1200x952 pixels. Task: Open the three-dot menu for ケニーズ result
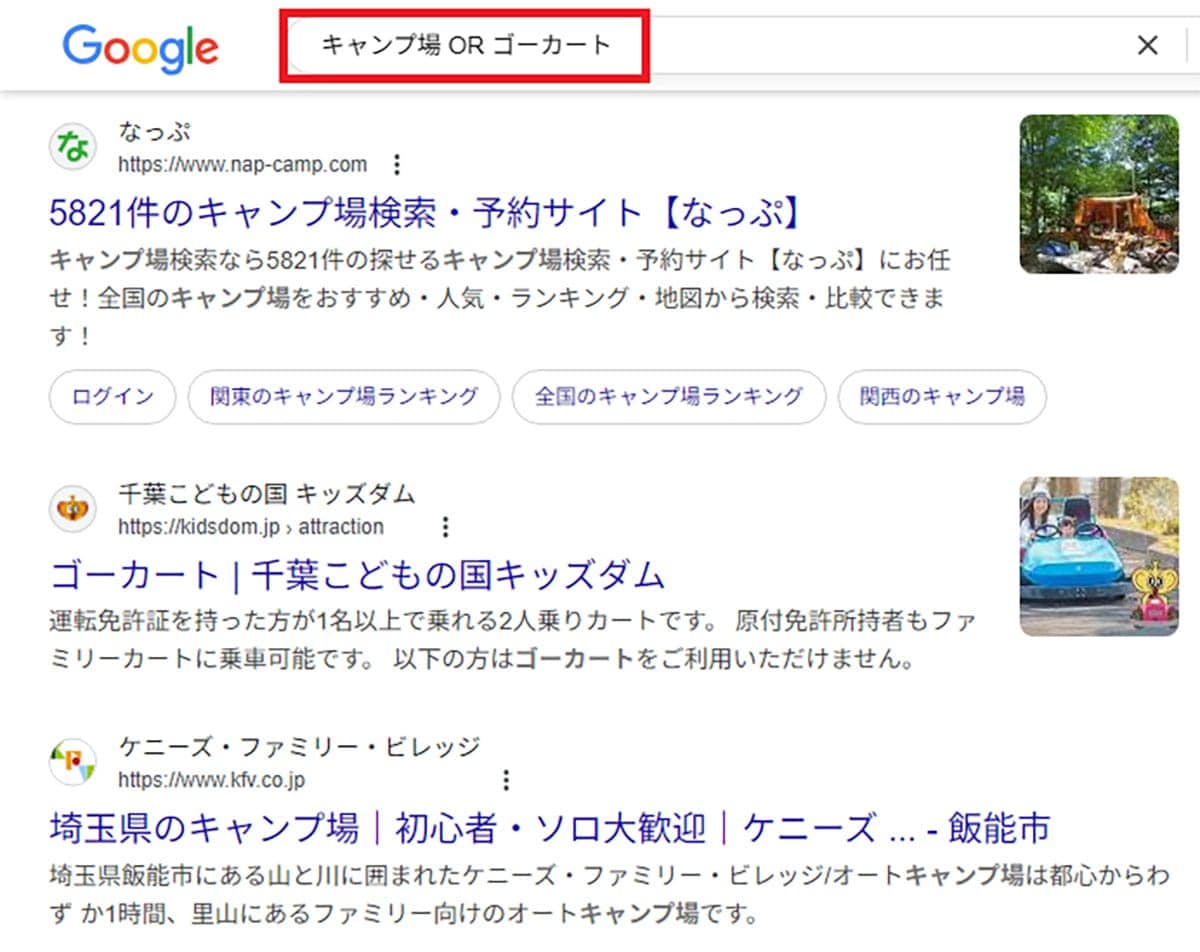click(507, 780)
